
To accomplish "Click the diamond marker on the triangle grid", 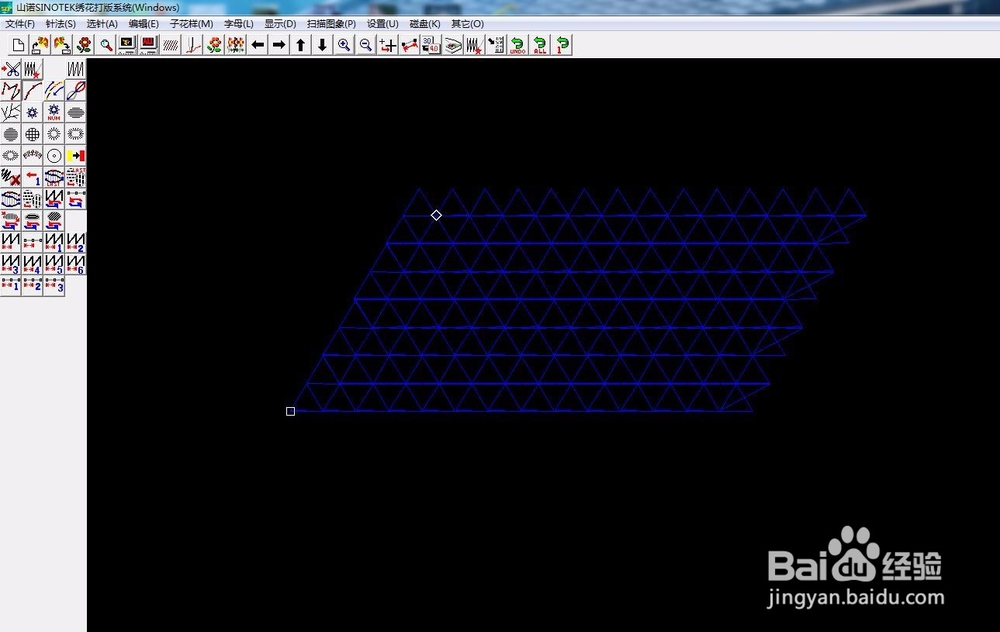I will [x=436, y=216].
